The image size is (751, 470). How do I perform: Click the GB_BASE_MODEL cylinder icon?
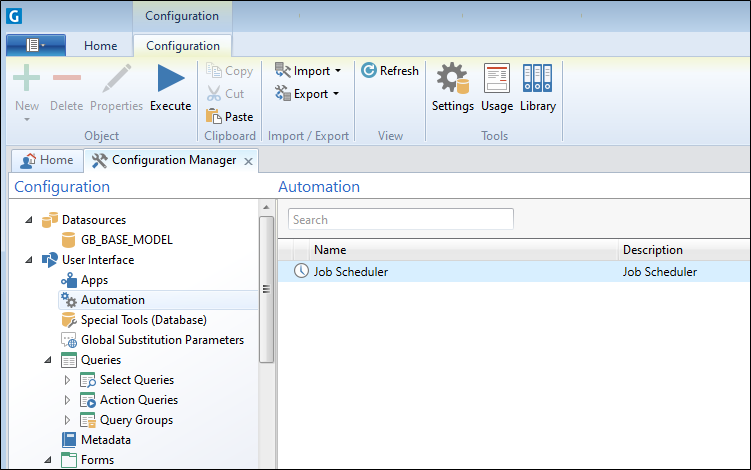(x=68, y=240)
